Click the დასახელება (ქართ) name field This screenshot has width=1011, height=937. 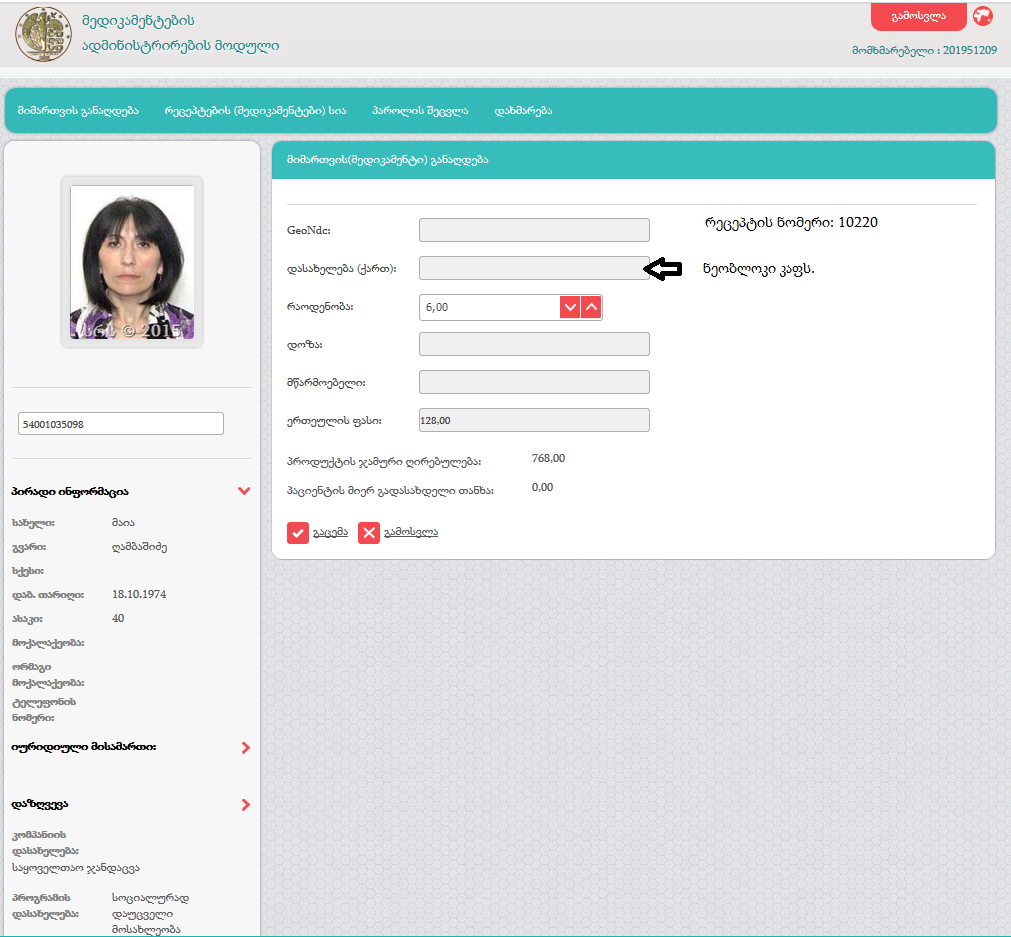(534, 268)
